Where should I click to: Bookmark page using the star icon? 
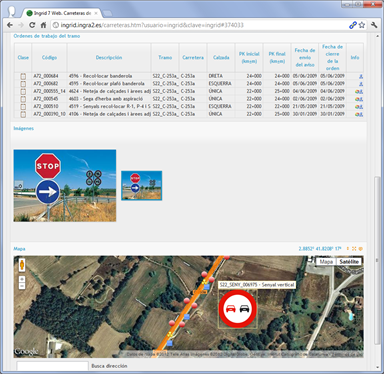point(362,25)
